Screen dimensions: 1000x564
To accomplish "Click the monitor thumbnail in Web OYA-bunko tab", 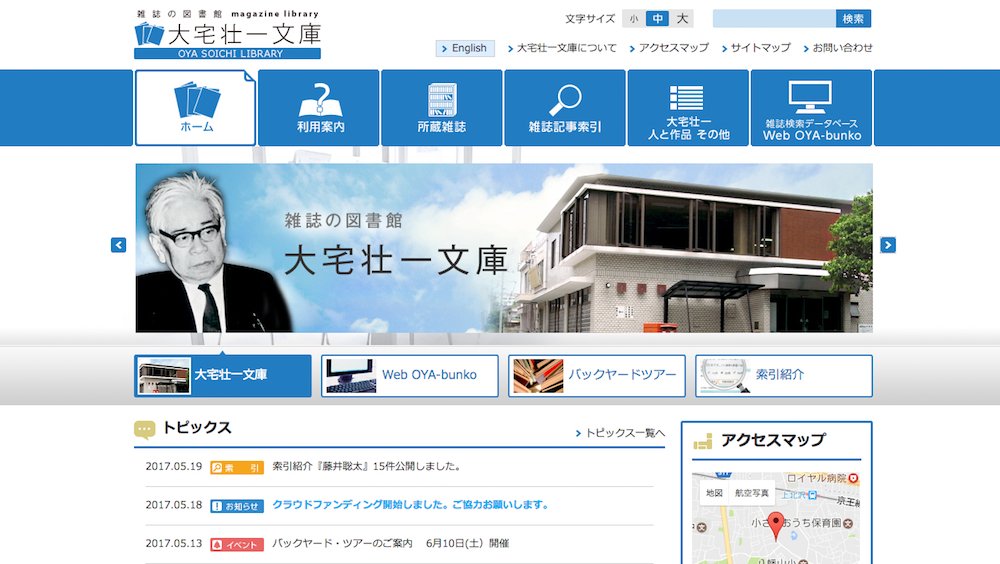I will (x=350, y=376).
